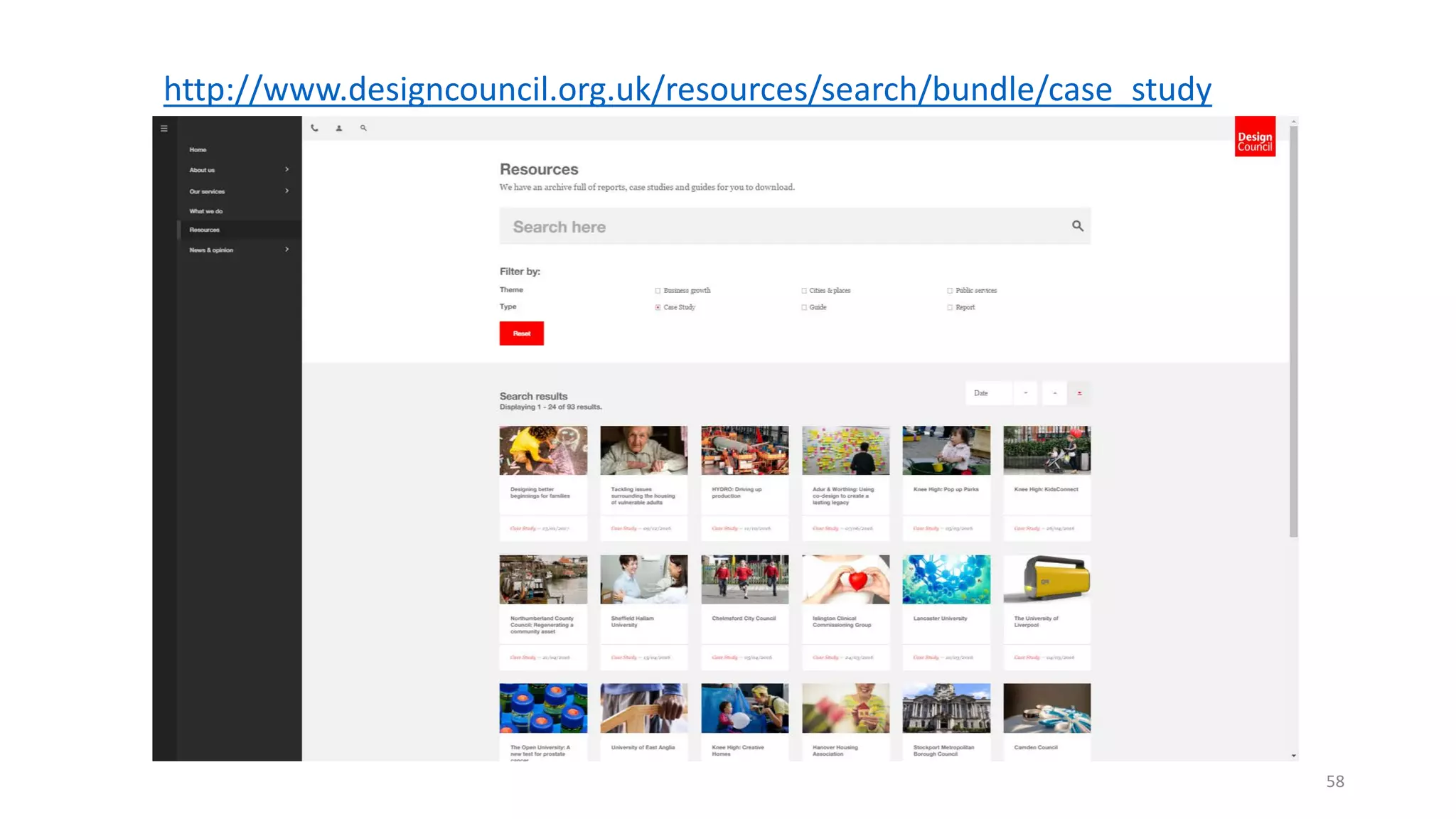Tick the Cities & places checkbox

click(x=804, y=291)
